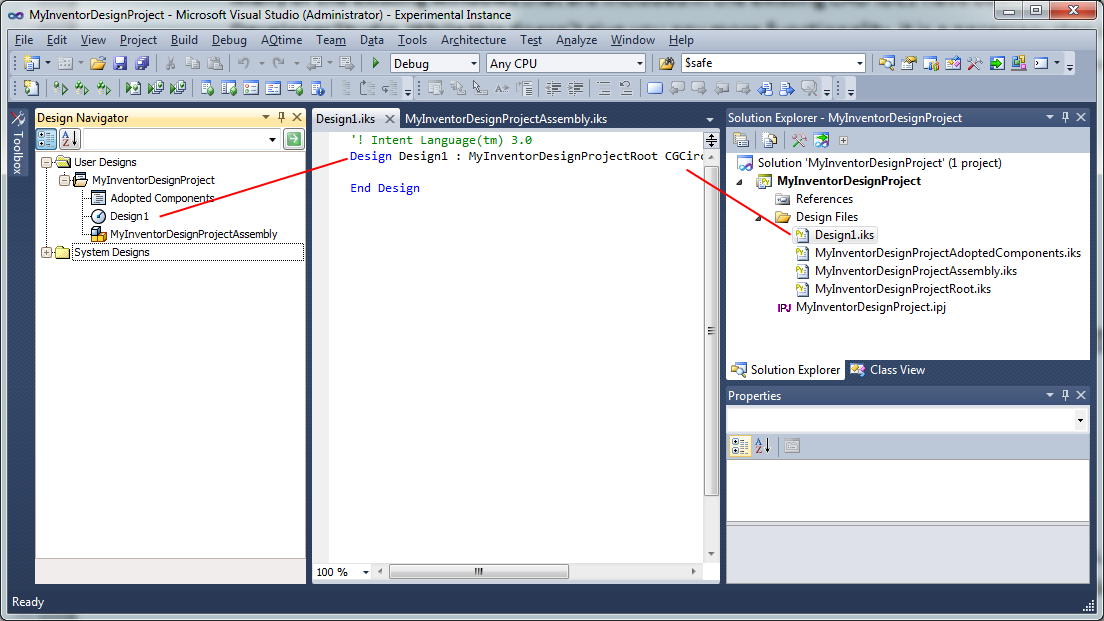The height and width of the screenshot is (621, 1104).
Task: Open the active documents list dropdown arrow
Action: (710, 120)
